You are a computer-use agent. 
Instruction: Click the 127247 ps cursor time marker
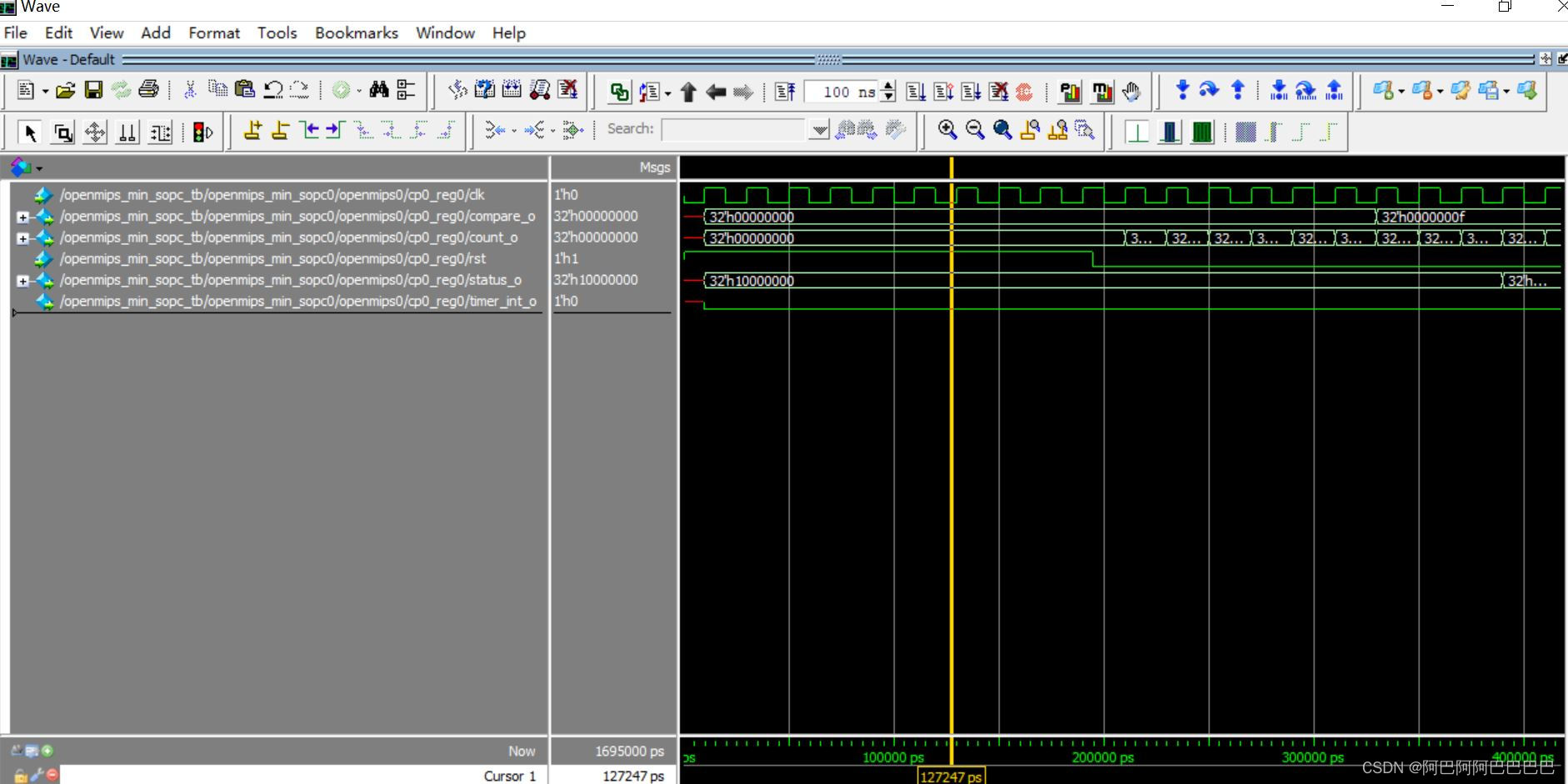tap(951, 777)
